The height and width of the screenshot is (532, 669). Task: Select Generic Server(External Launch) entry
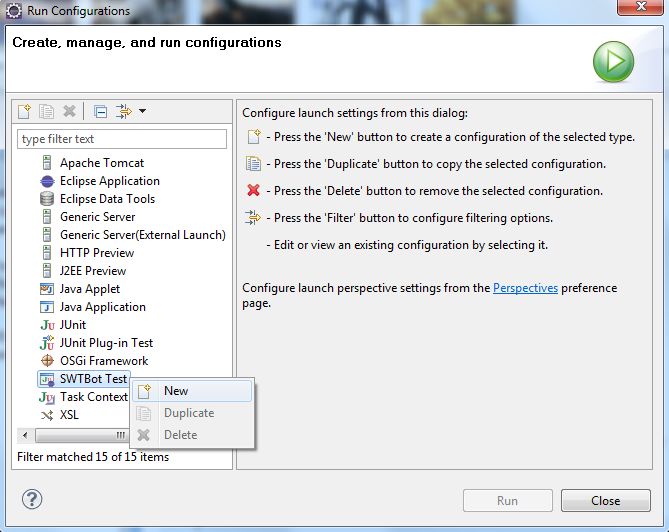143,235
